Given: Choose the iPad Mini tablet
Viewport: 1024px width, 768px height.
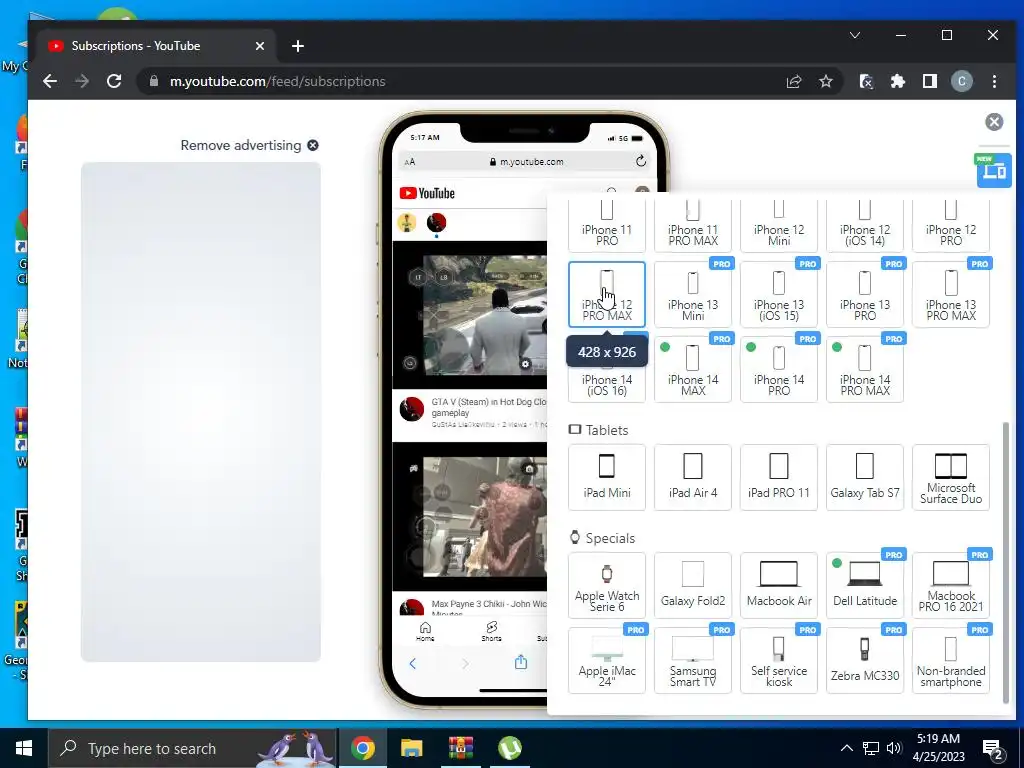Looking at the screenshot, I should [x=607, y=477].
